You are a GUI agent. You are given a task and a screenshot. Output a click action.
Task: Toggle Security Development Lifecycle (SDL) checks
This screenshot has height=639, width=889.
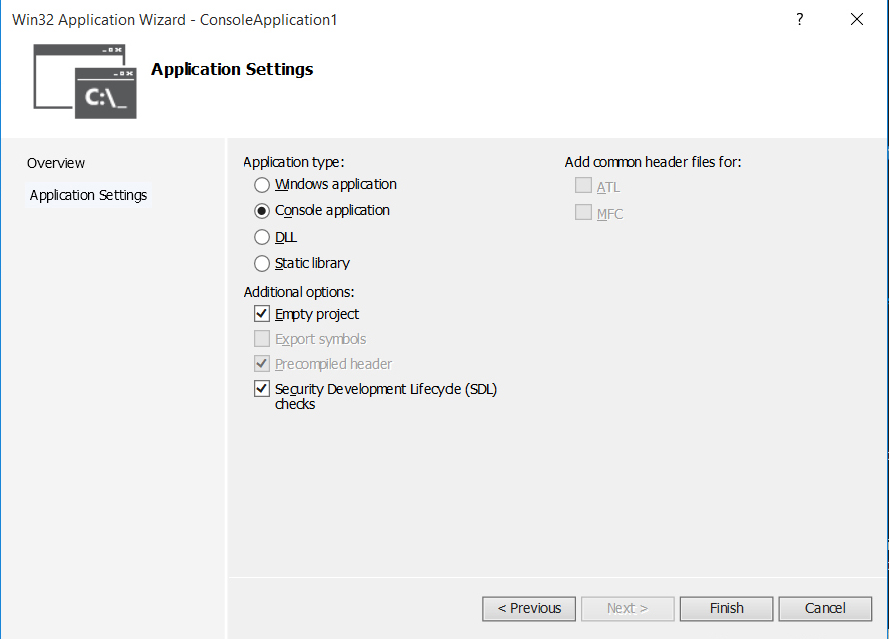pyautogui.click(x=261, y=389)
